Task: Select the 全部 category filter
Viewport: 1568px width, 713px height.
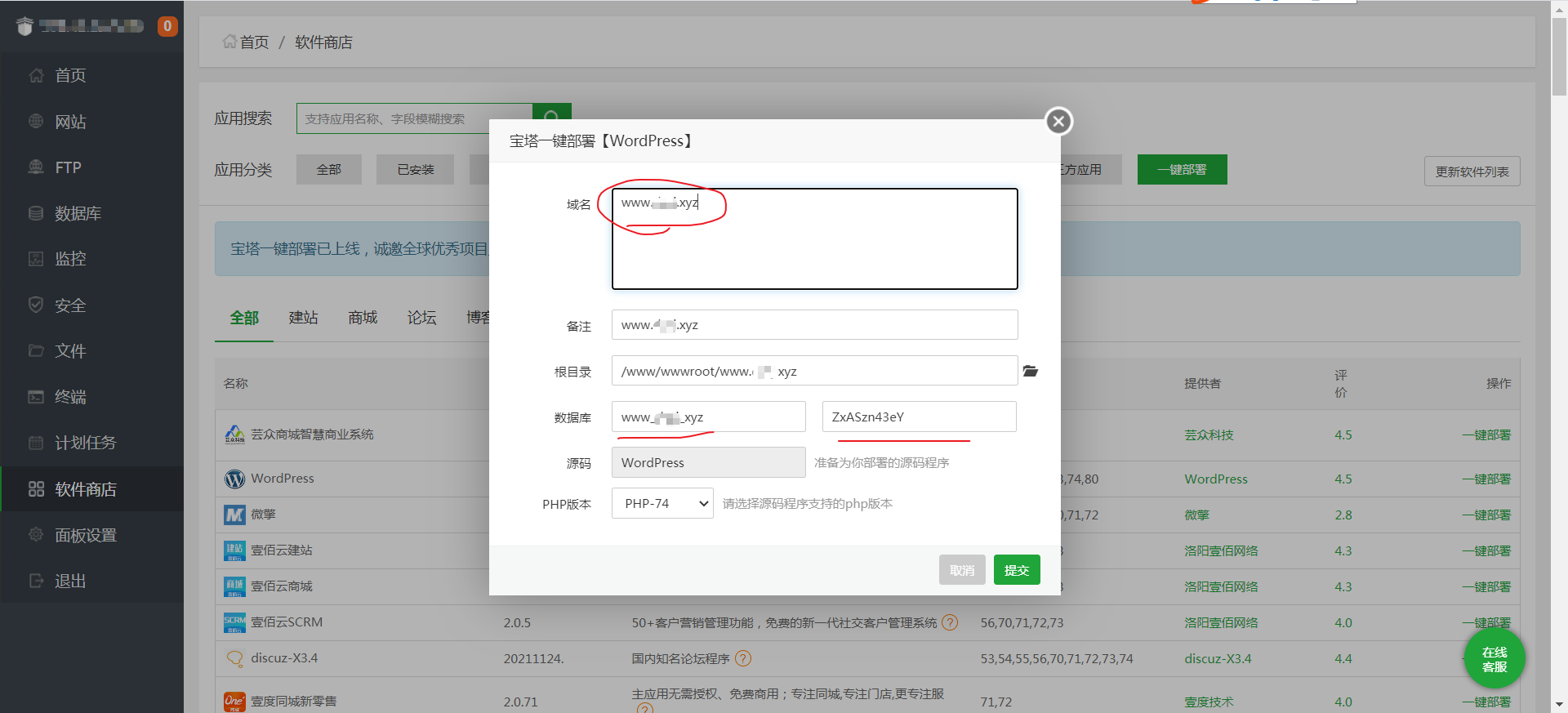Action: tap(328, 170)
